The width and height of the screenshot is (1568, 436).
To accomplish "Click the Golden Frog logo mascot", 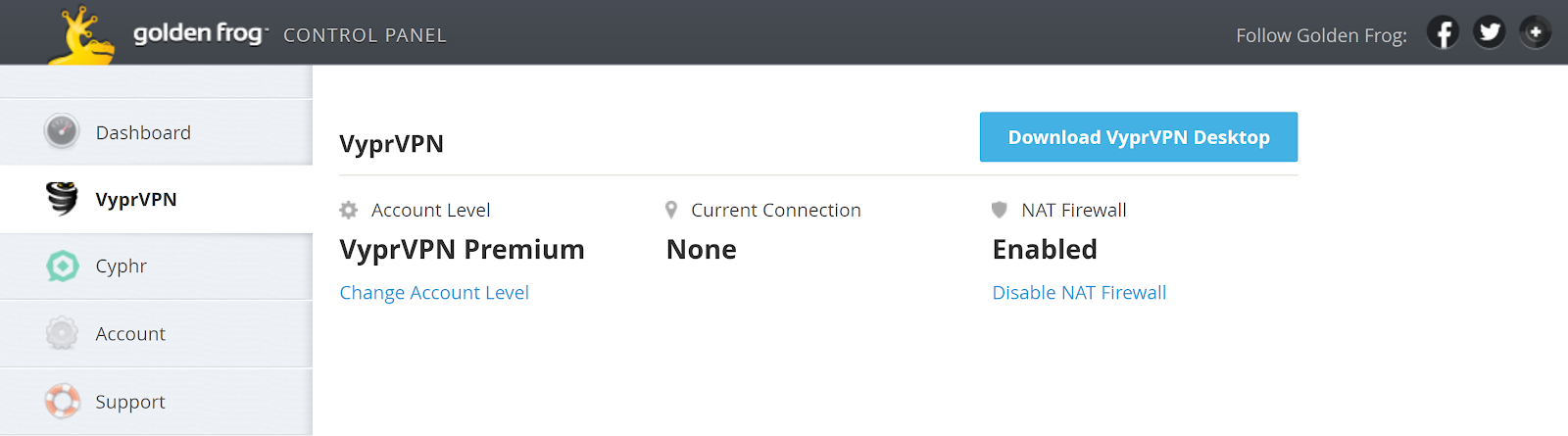I will click(x=81, y=35).
